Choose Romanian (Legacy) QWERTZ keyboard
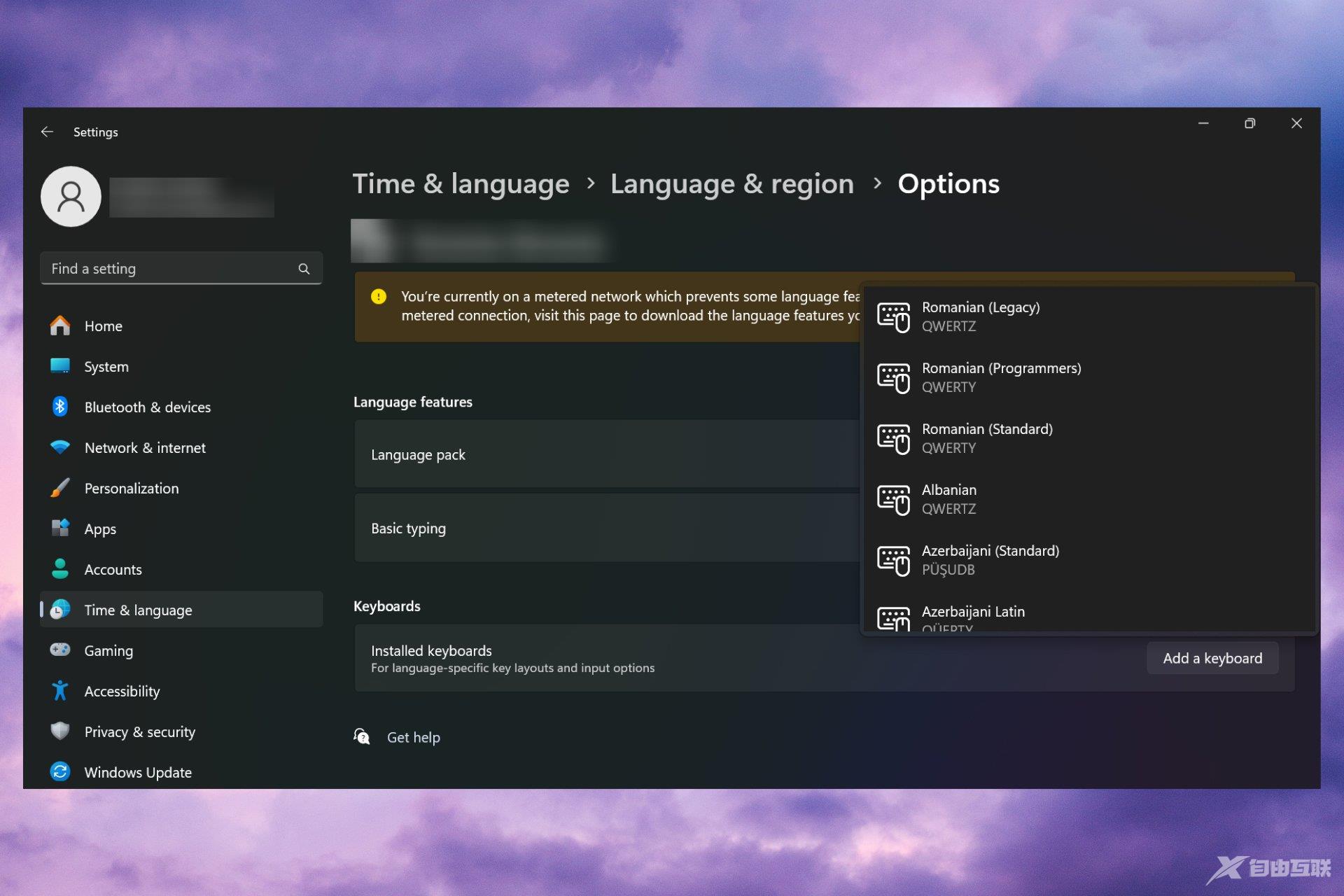The width and height of the screenshot is (1344, 896). point(1088,317)
